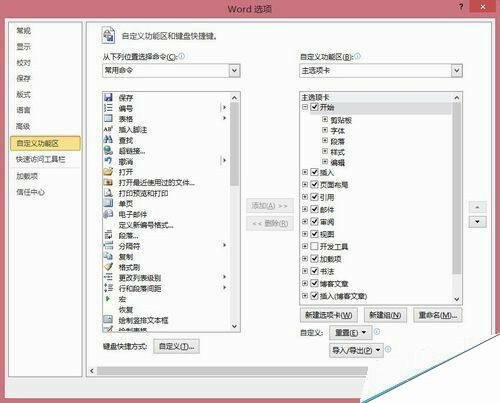The height and width of the screenshot is (403, 500).
Task: Select the Numbering (编号) command icon
Action: (108, 108)
